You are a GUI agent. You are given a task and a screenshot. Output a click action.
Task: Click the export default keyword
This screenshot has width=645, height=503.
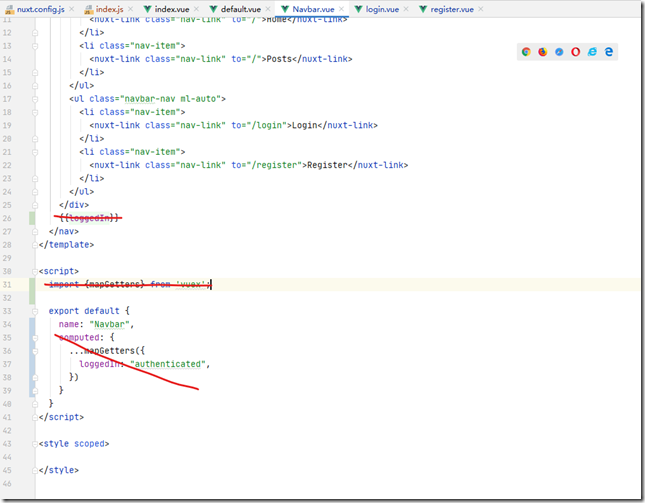[84, 311]
